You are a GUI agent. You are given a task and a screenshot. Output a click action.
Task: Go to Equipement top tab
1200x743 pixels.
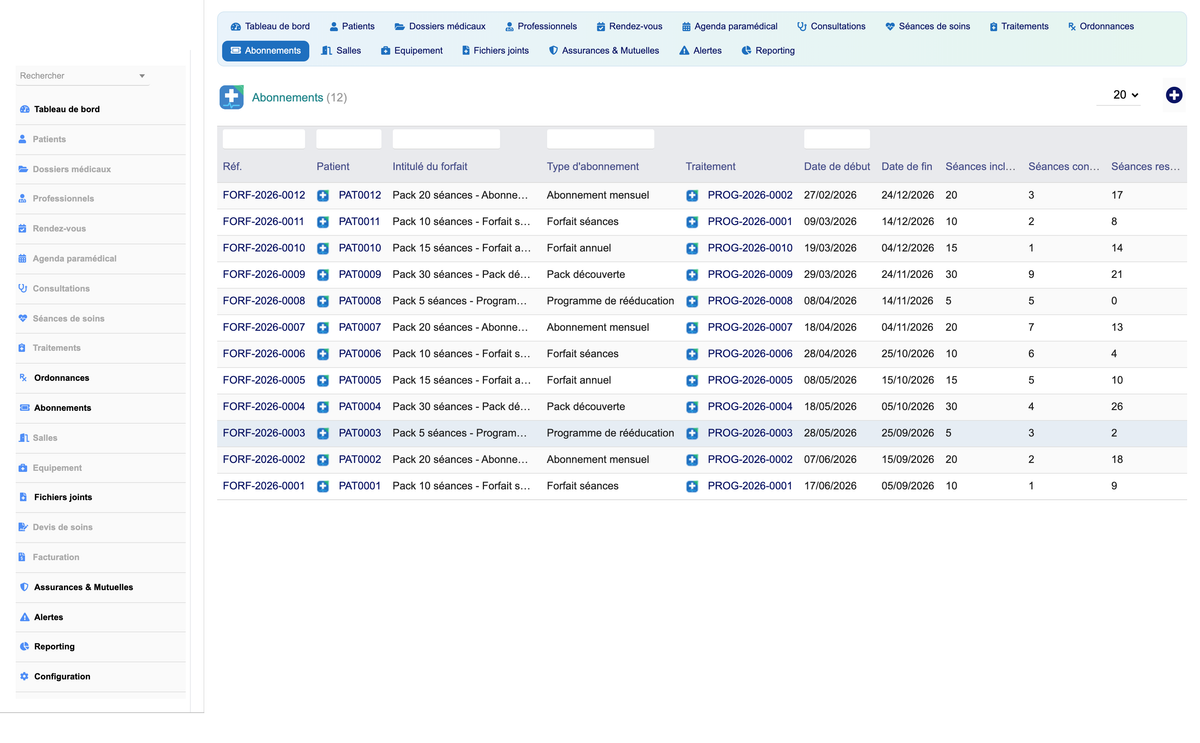coord(412,51)
